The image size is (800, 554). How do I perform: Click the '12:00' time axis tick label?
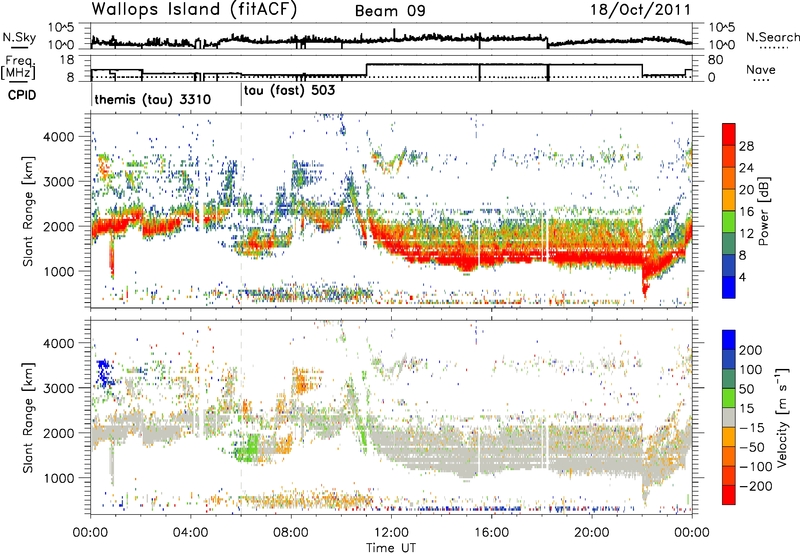391,533
